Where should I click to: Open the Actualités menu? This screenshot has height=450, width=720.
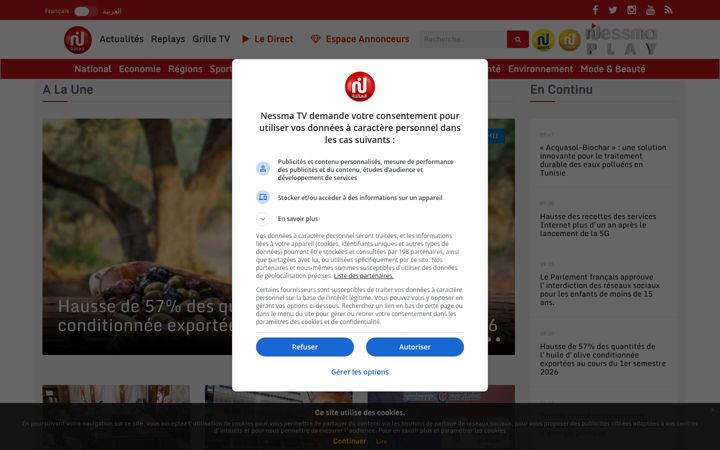(x=121, y=39)
